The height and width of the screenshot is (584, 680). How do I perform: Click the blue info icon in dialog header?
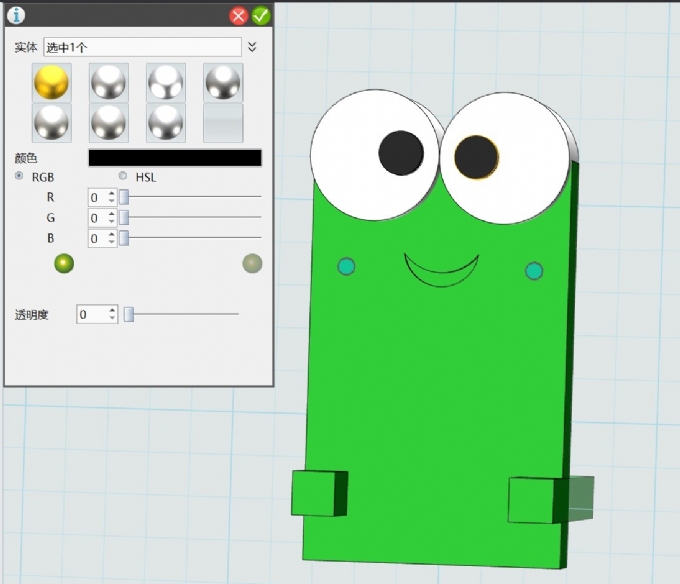click(x=16, y=15)
